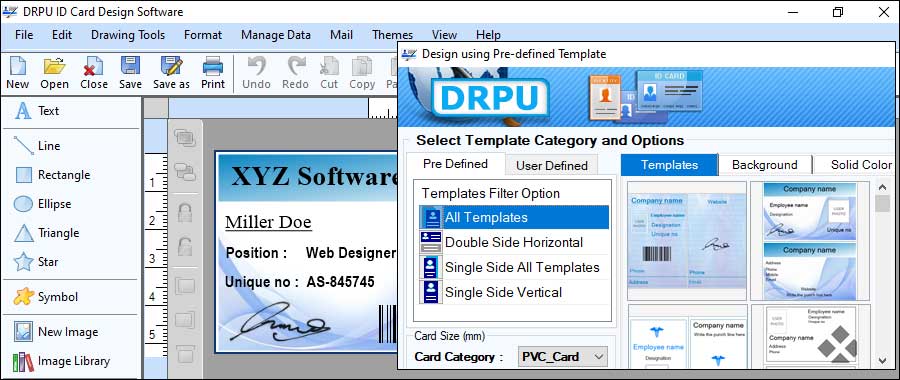This screenshot has width=900, height=380.
Task: Pick the first blue barcode template thumbnail
Action: point(686,241)
